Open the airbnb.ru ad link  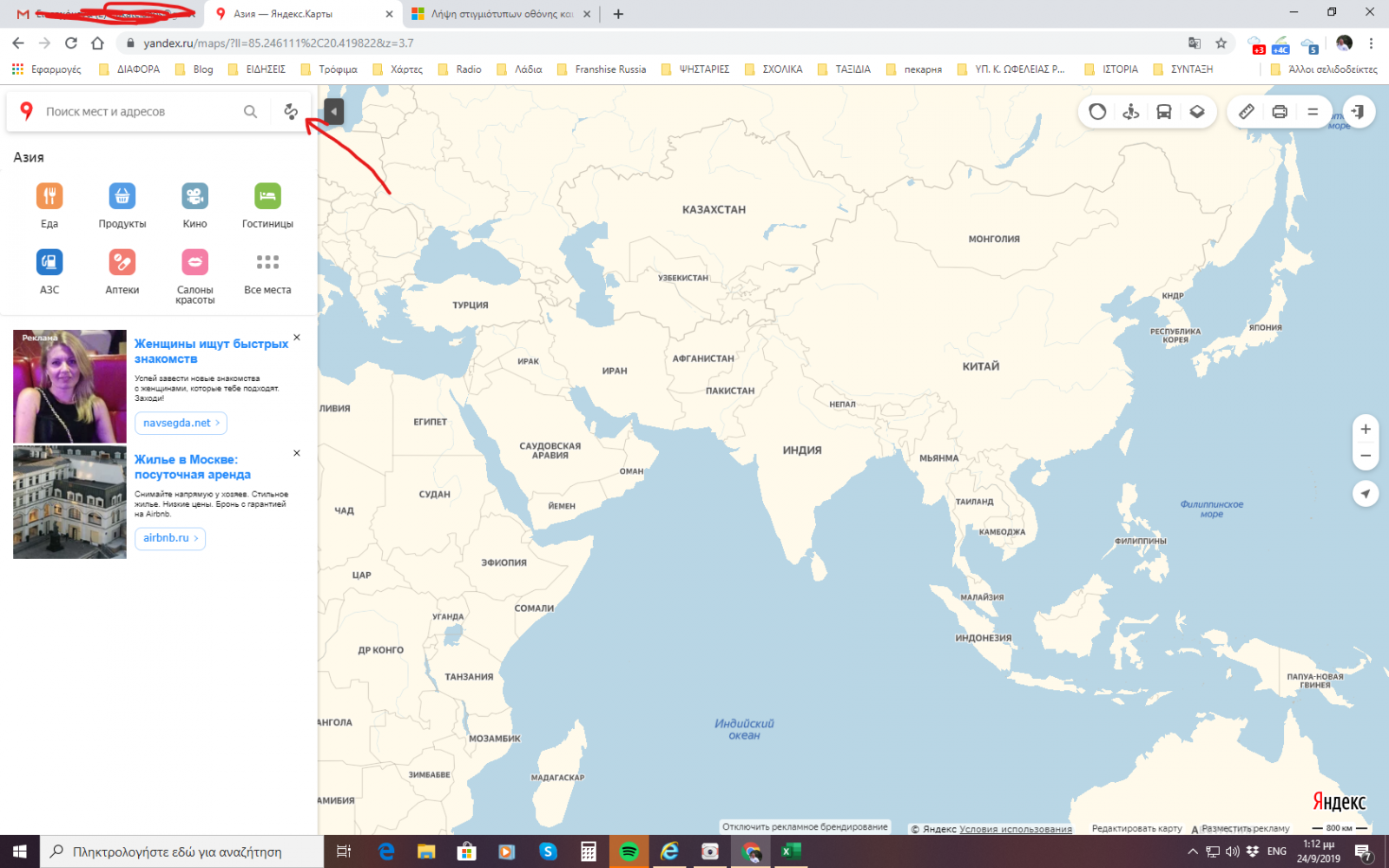(170, 538)
